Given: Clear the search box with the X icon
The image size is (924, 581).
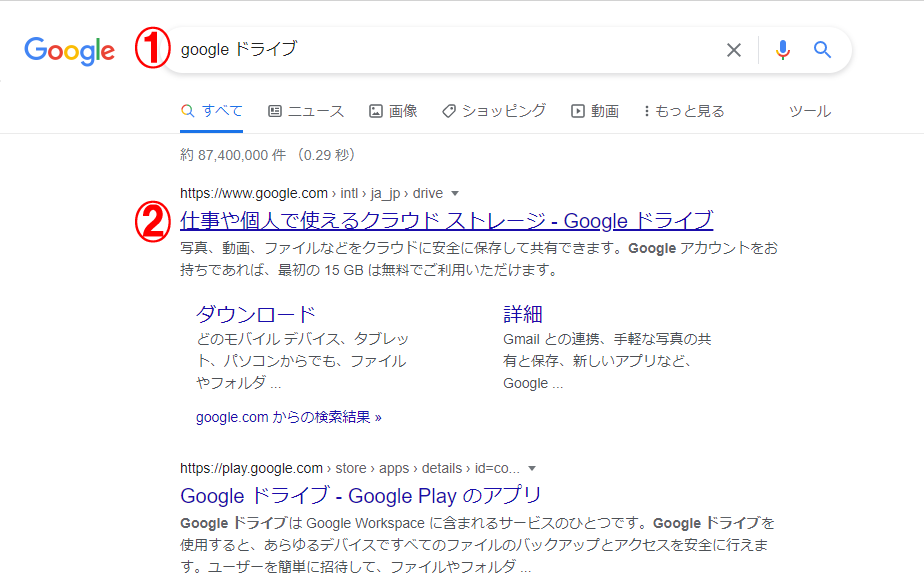Looking at the screenshot, I should (734, 50).
